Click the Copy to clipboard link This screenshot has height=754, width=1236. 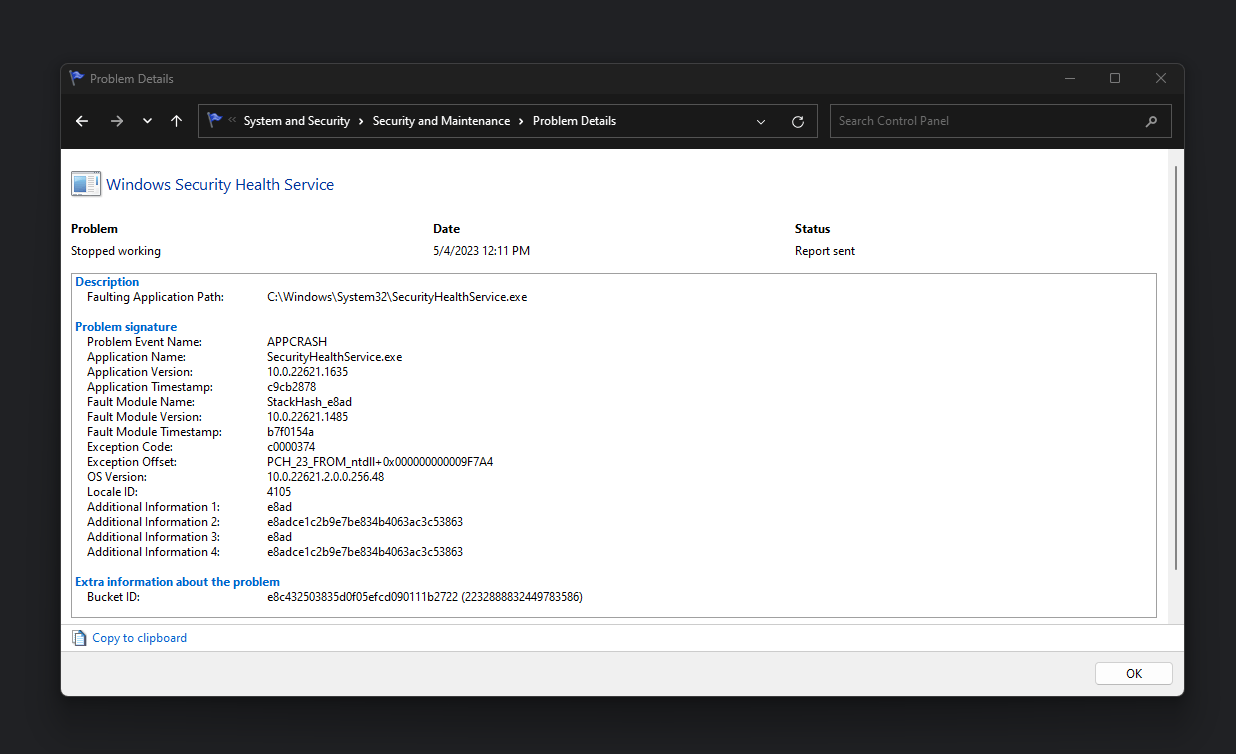point(139,638)
